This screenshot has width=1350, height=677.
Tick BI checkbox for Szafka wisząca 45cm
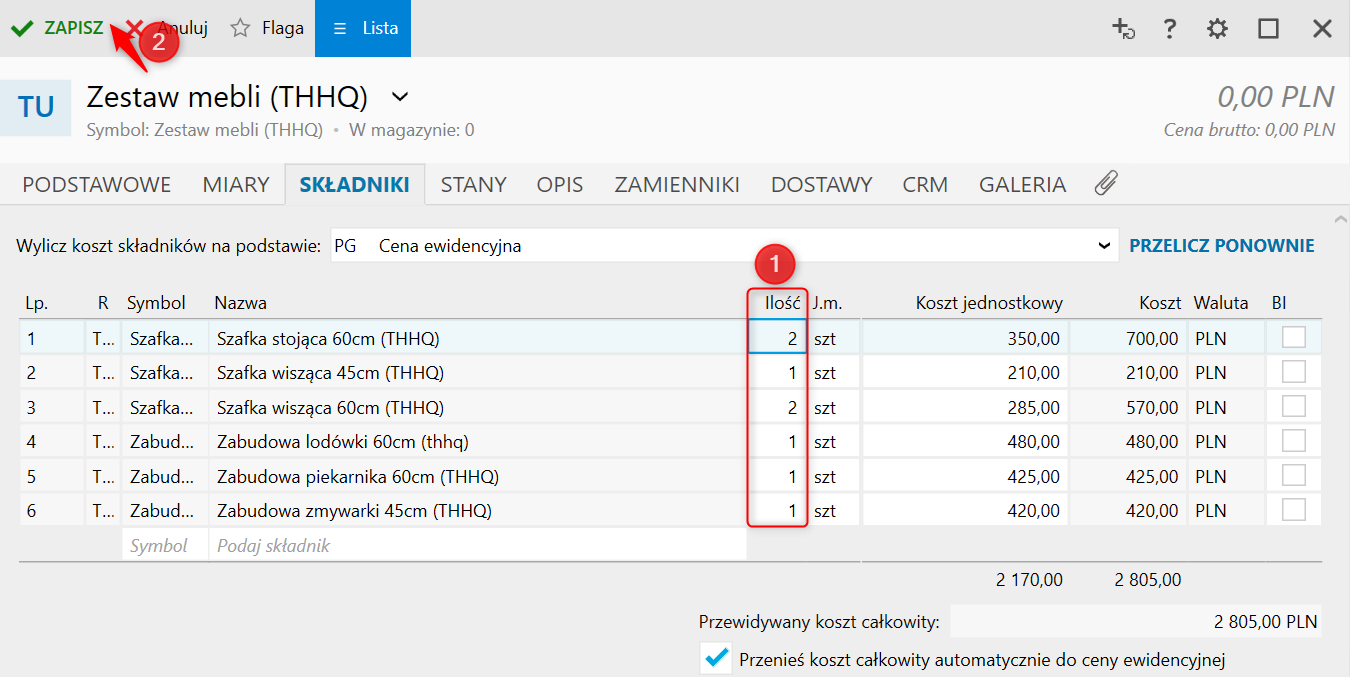[x=1294, y=372]
